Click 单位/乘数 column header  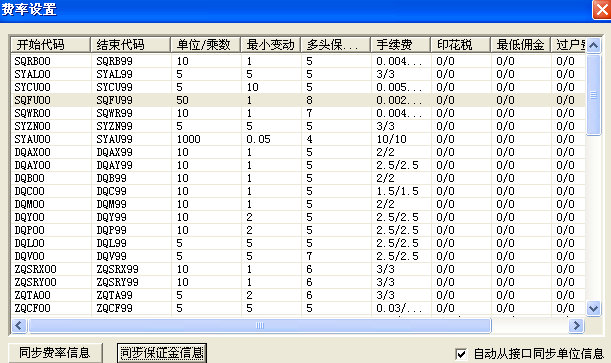[206, 45]
